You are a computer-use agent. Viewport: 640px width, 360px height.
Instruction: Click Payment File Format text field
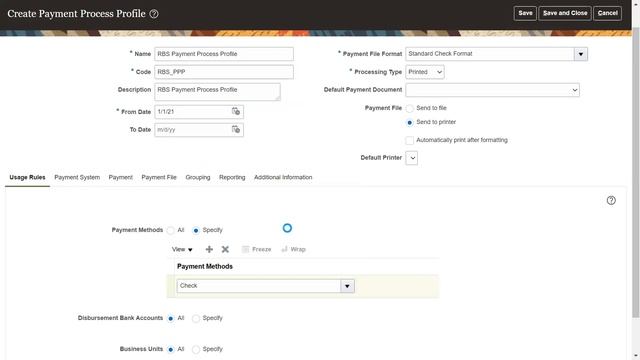[x=490, y=54]
